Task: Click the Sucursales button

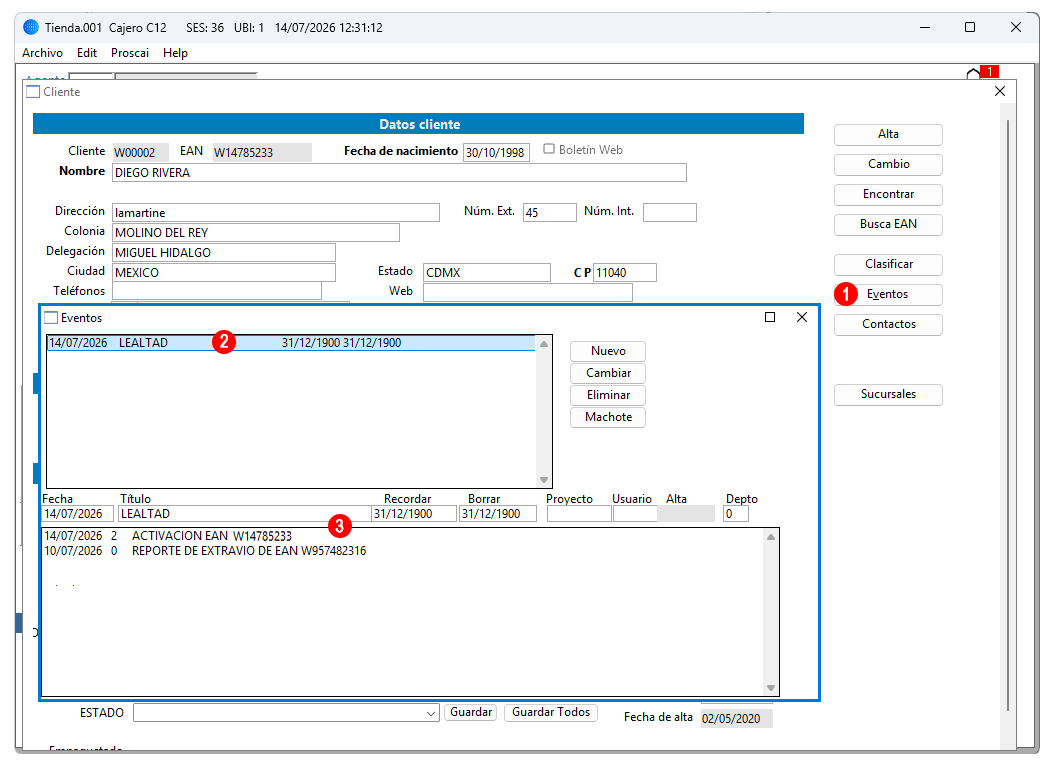Action: click(888, 394)
